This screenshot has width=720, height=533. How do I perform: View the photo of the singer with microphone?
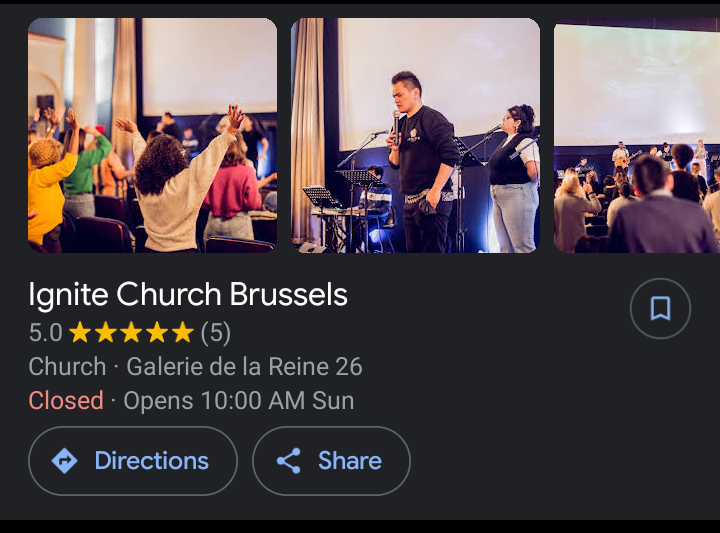point(415,135)
